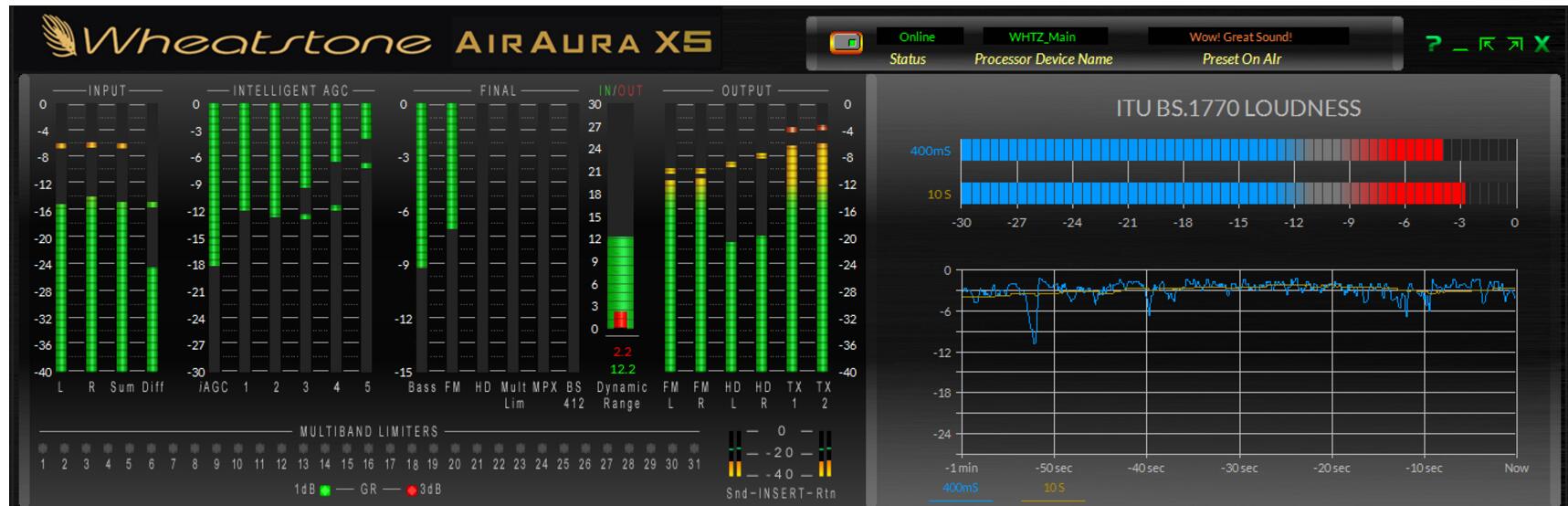Click the red 2.2 dynamic range value

pos(622,352)
